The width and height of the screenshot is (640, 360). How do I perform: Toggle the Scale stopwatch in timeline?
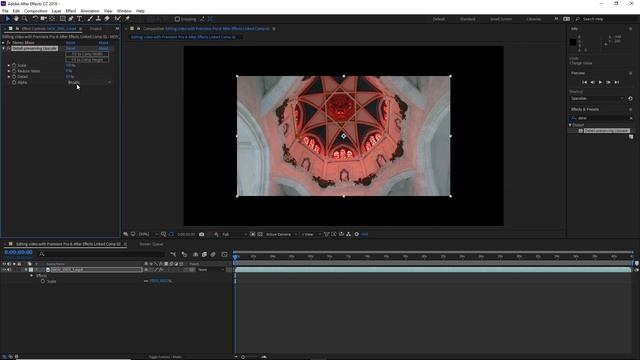43,281
